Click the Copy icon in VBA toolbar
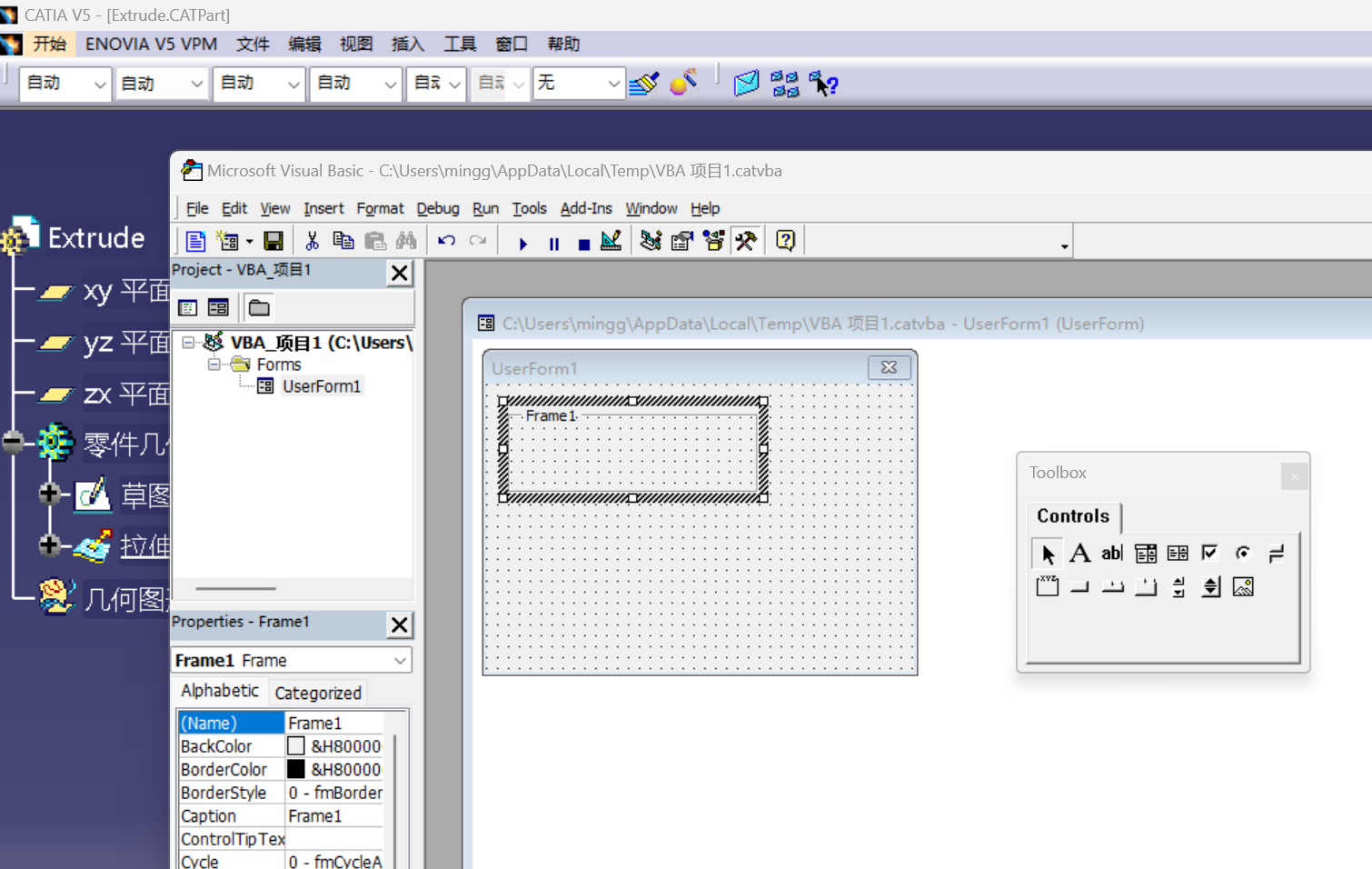 click(343, 241)
